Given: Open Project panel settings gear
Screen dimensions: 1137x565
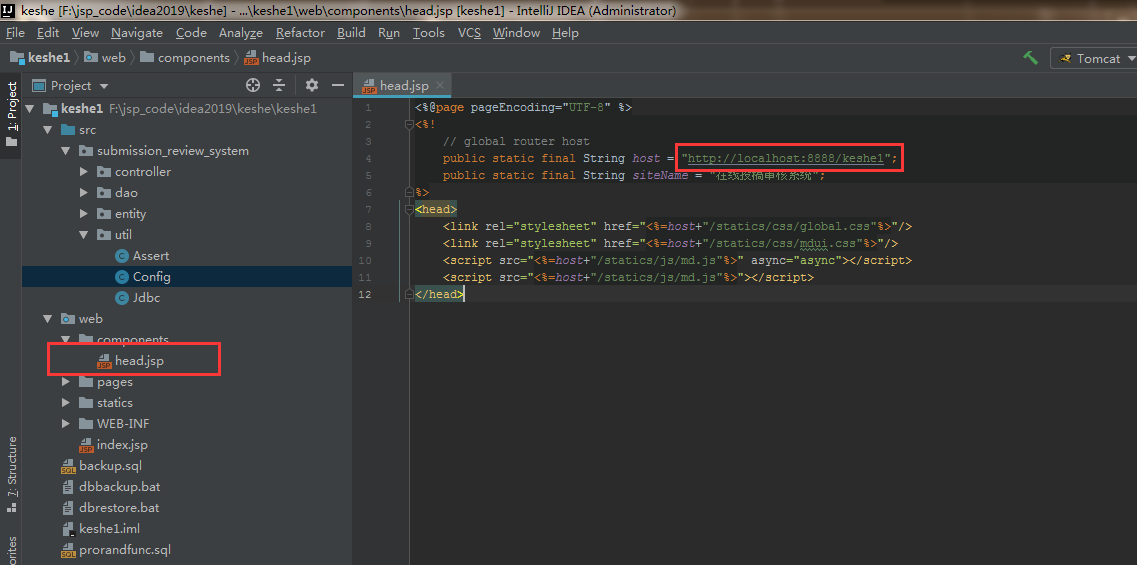Looking at the screenshot, I should pyautogui.click(x=312, y=86).
